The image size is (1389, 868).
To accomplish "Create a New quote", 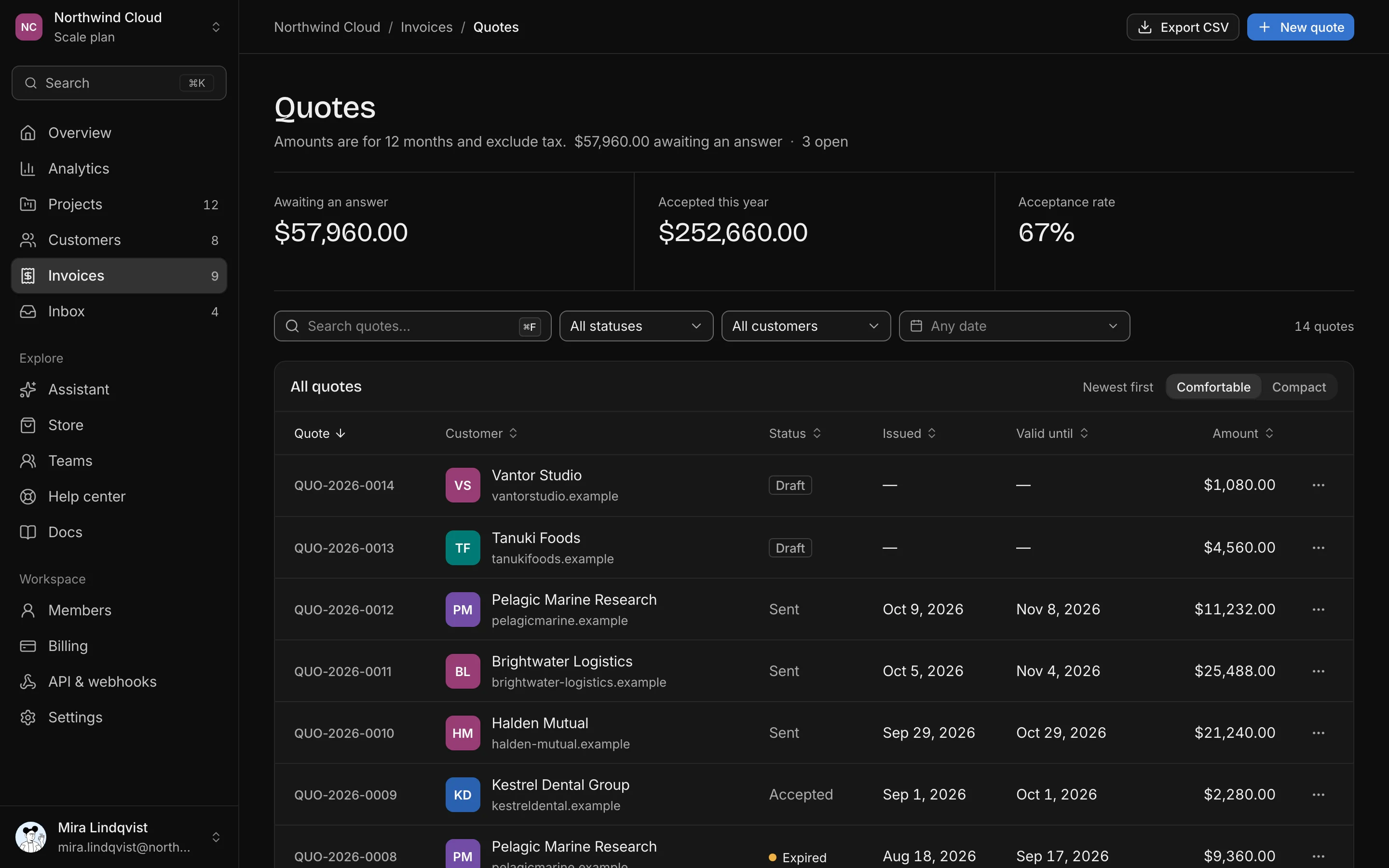I will 1300,27.
